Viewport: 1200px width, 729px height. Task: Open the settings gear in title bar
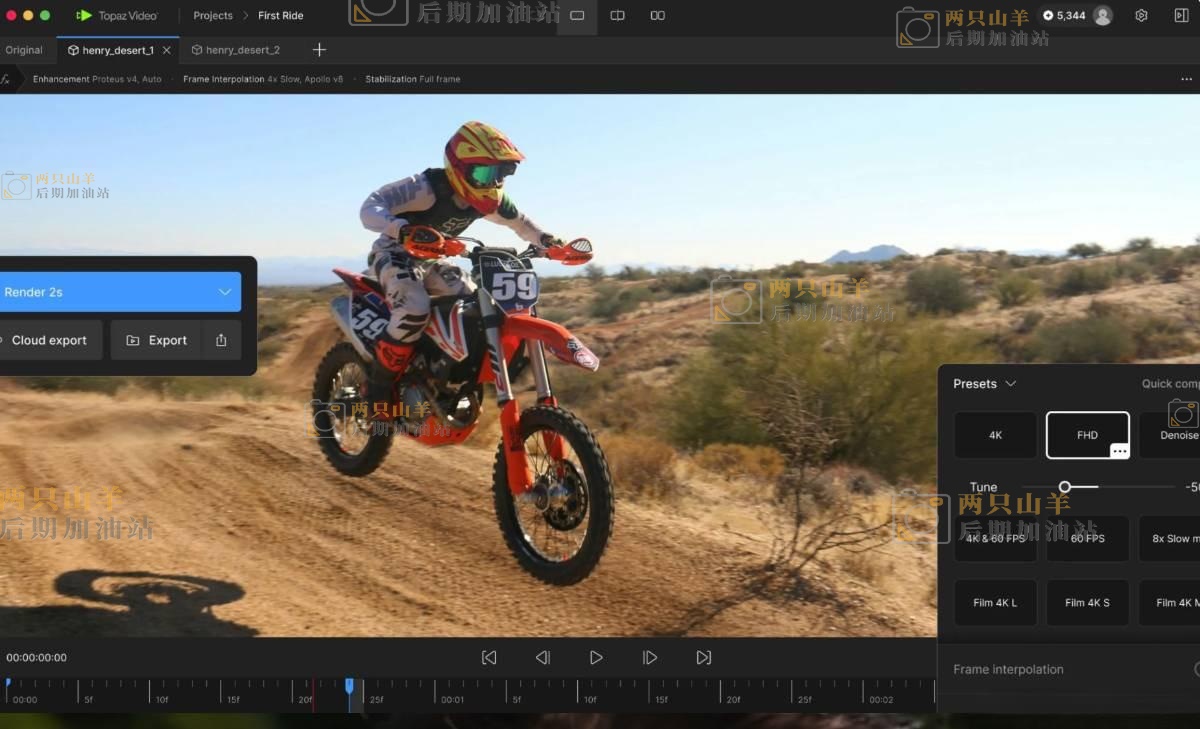click(x=1141, y=16)
